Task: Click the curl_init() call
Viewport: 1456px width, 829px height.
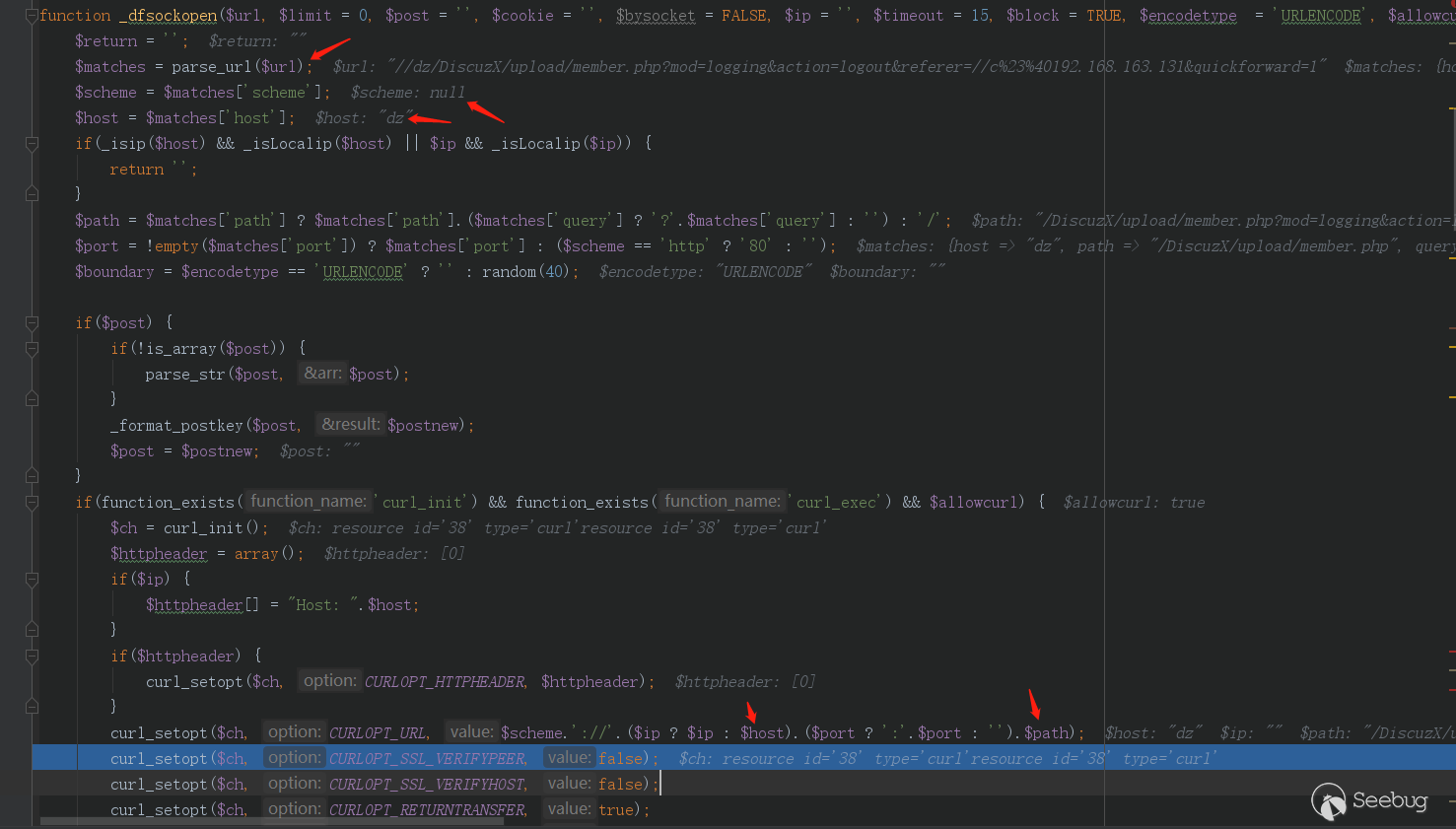Action: (214, 528)
